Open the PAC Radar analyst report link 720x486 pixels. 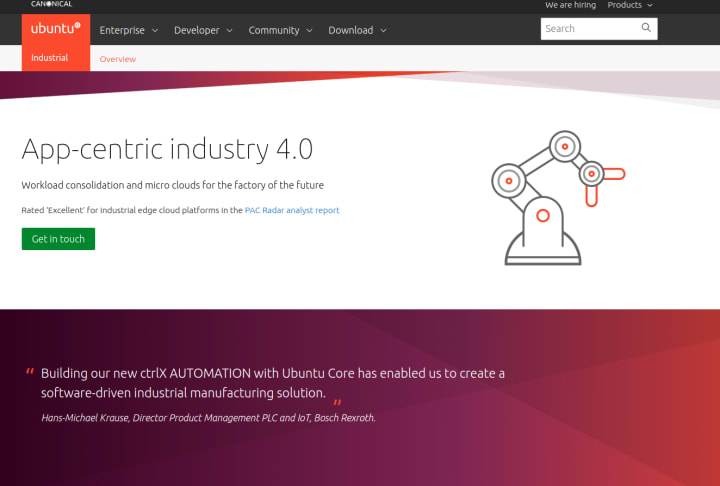pos(292,210)
